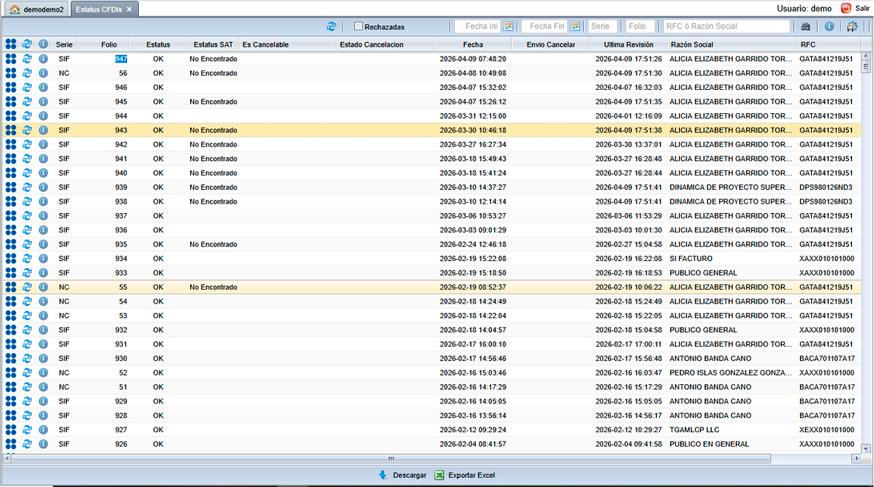Click the Exportar Excel button
The image size is (874, 487).
tap(465, 475)
